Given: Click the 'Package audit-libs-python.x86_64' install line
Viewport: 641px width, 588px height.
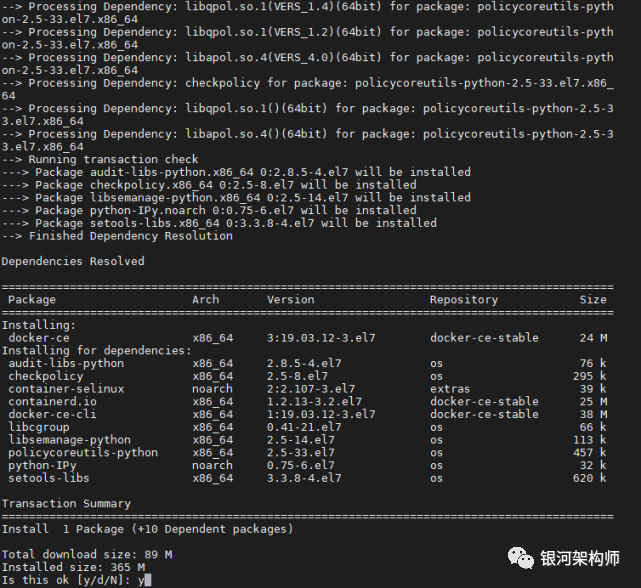Looking at the screenshot, I should click(x=236, y=172).
